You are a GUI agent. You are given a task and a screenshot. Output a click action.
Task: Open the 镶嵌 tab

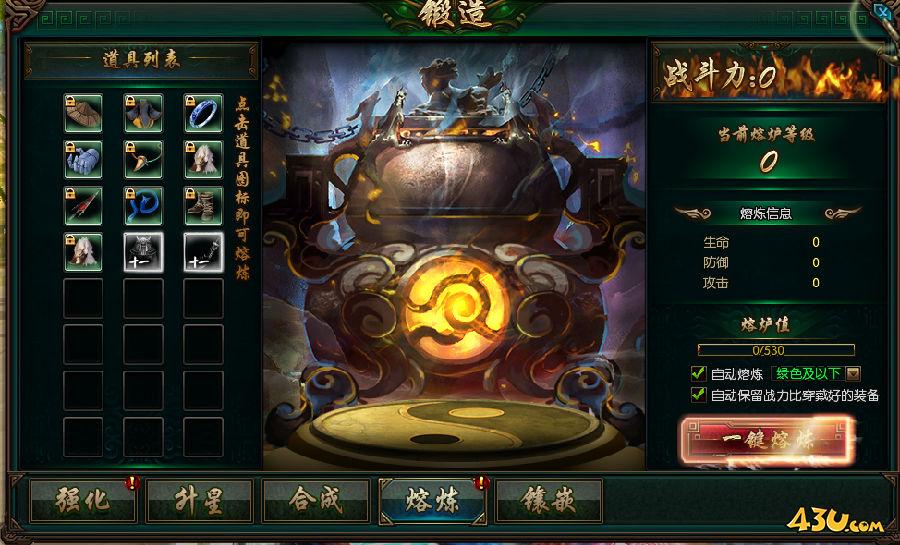[549, 501]
